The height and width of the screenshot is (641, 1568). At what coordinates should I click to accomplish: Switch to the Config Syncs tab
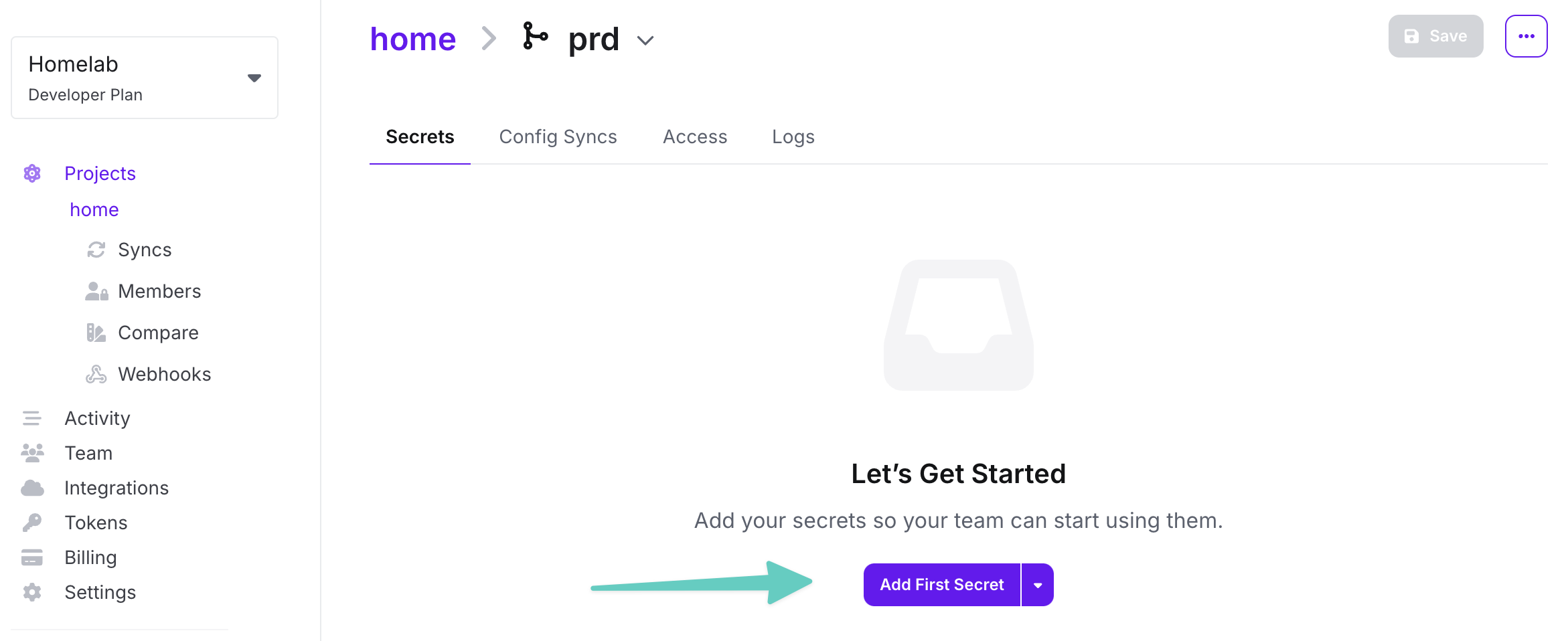pyautogui.click(x=558, y=136)
